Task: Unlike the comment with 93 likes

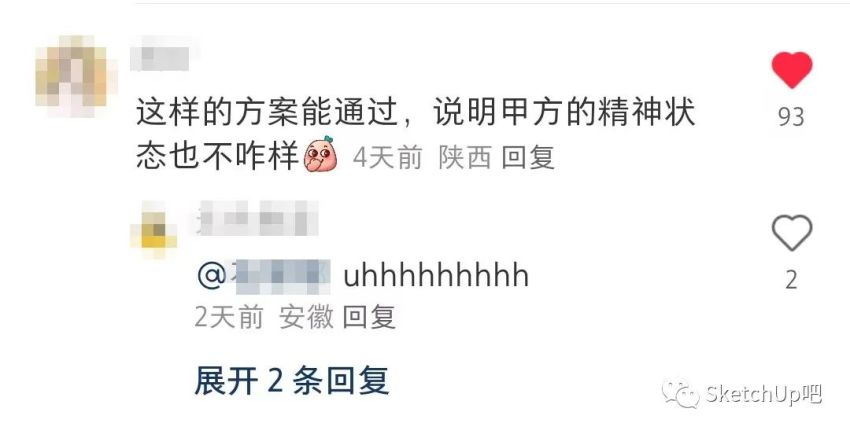Action: [792, 70]
